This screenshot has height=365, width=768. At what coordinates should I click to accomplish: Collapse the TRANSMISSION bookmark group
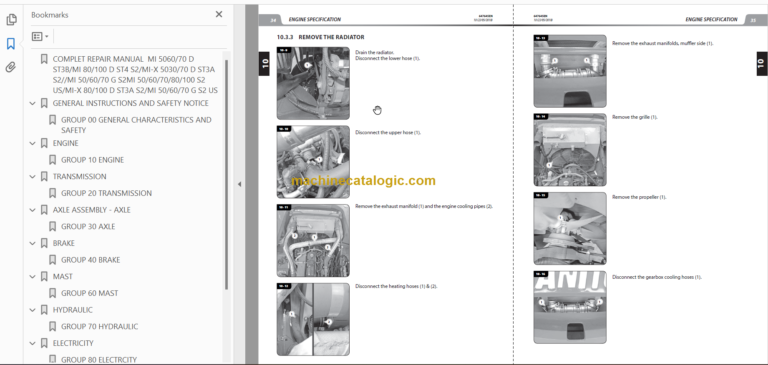click(33, 177)
